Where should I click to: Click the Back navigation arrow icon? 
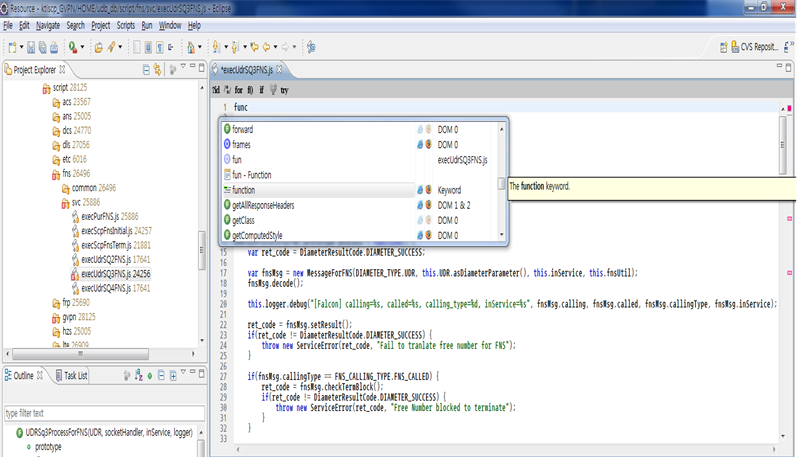(x=266, y=47)
